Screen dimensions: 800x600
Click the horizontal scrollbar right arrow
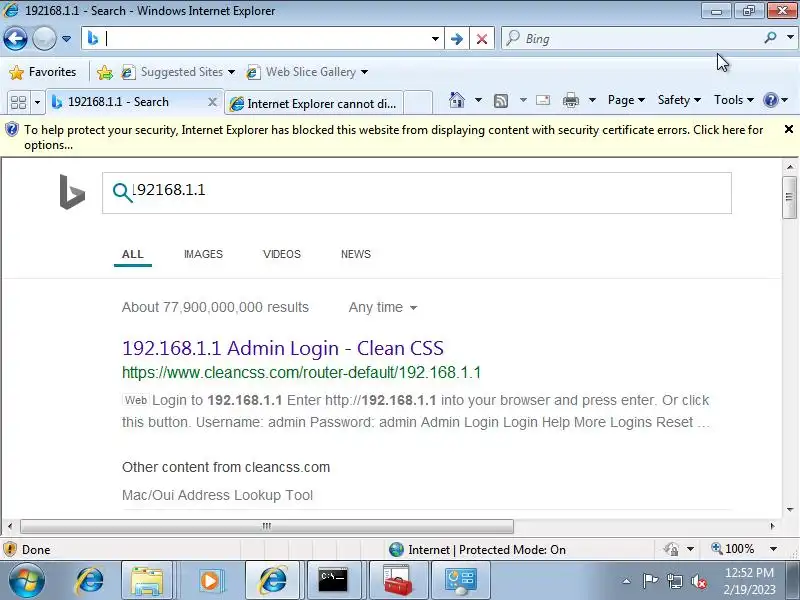(772, 526)
